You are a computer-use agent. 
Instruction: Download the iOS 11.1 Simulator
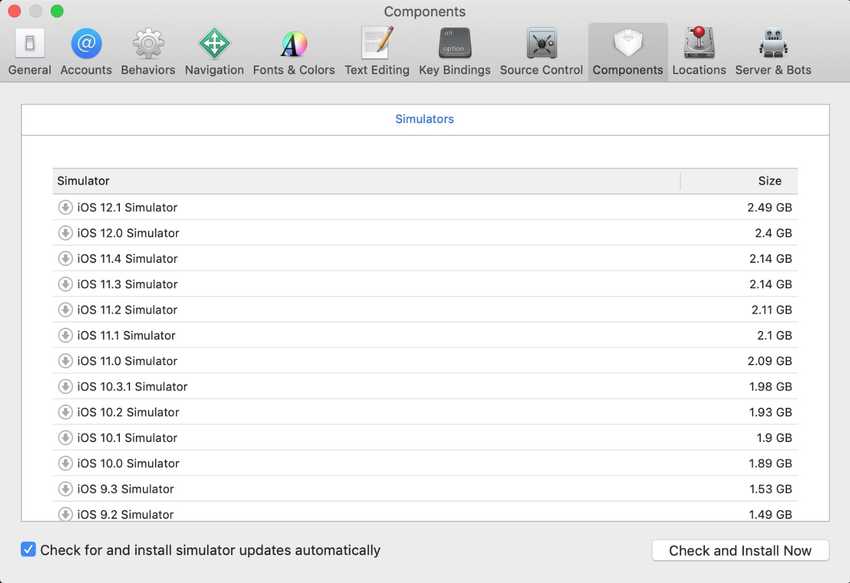(65, 335)
